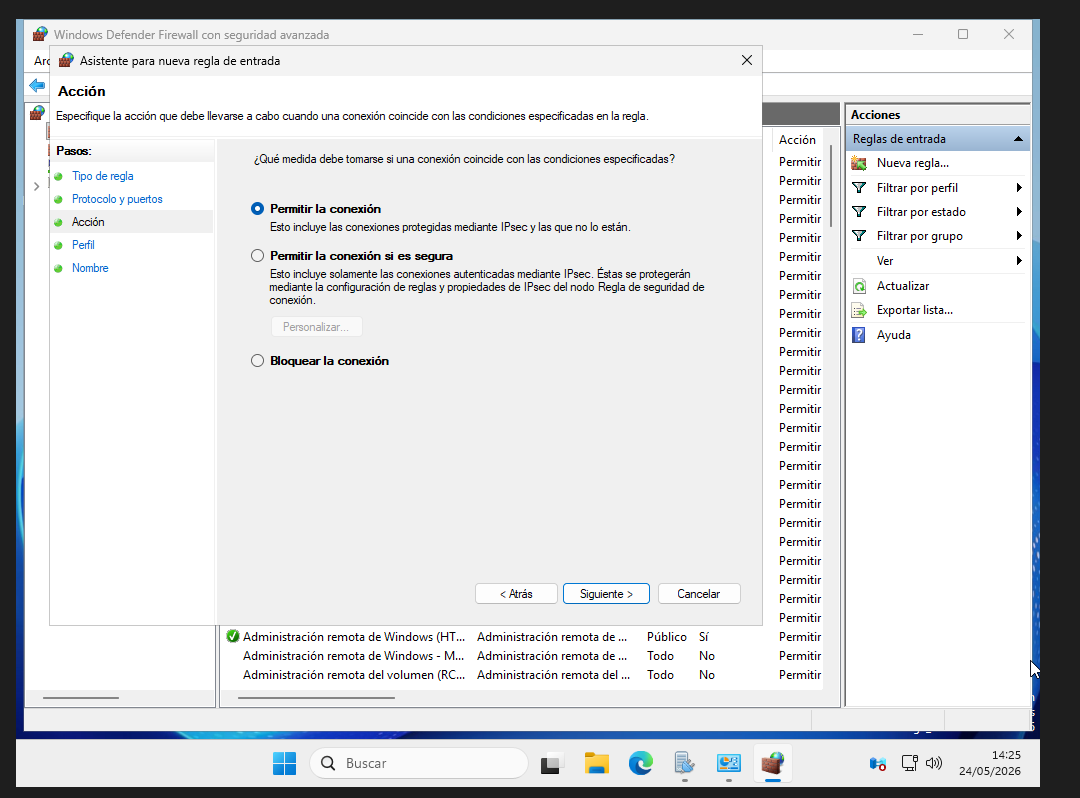Screen dimensions: 1080x798
Task: Click the firewall root node icon in tree
Action: coord(37,112)
